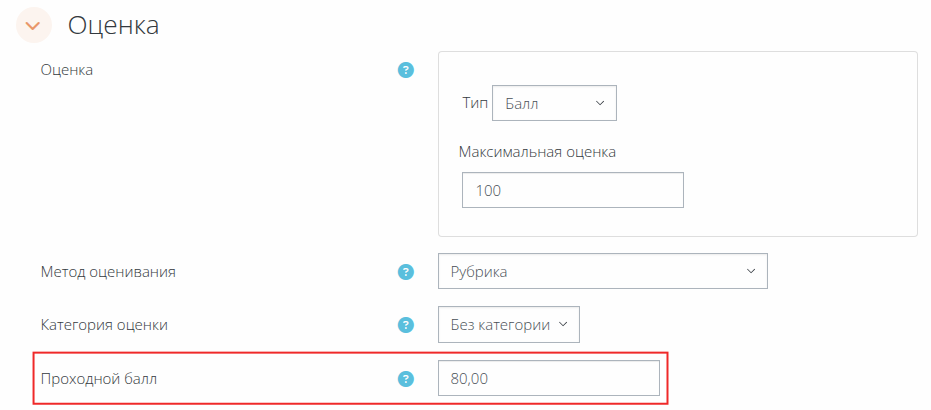This screenshot has width=931, height=410.
Task: Click the arrow of the Рубрика dropdown
Action: (751, 271)
